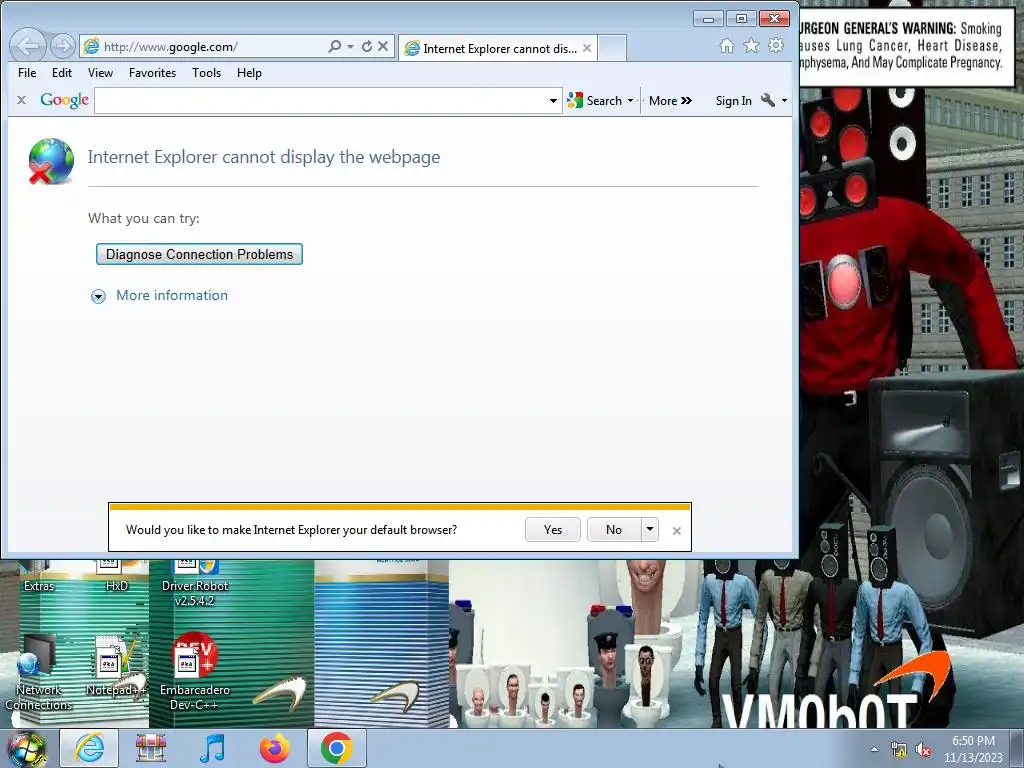Click the network tray icon
The width and height of the screenshot is (1024, 768).
pyautogui.click(x=899, y=750)
